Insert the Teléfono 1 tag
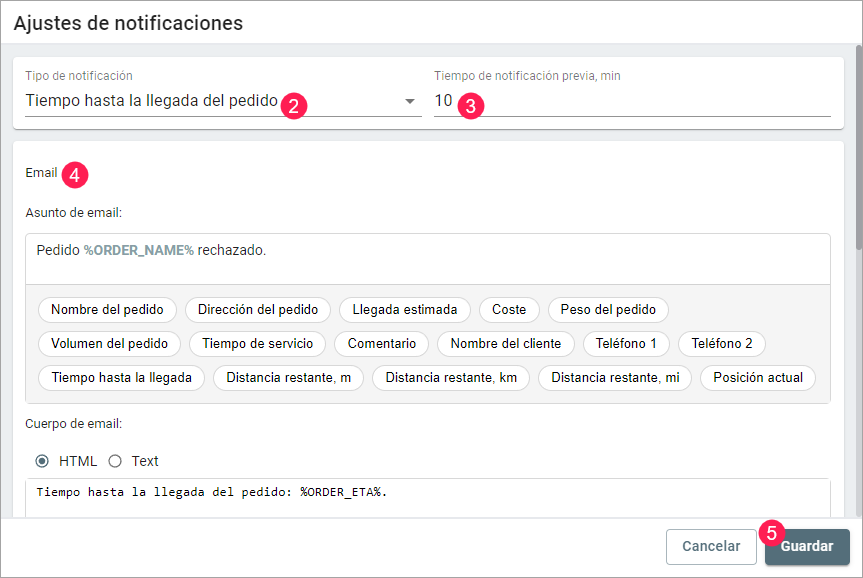The image size is (863, 578). coord(626,344)
